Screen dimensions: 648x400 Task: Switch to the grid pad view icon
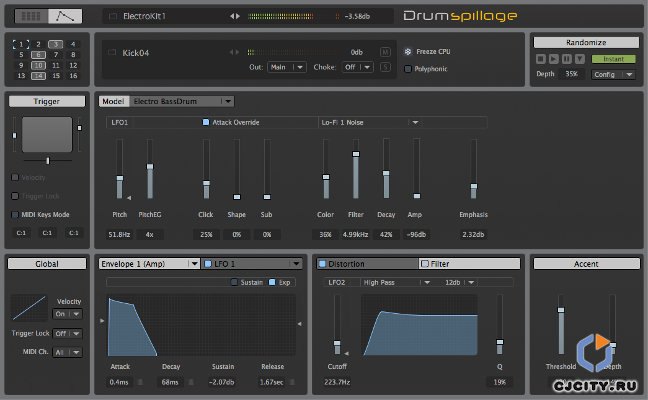point(33,16)
